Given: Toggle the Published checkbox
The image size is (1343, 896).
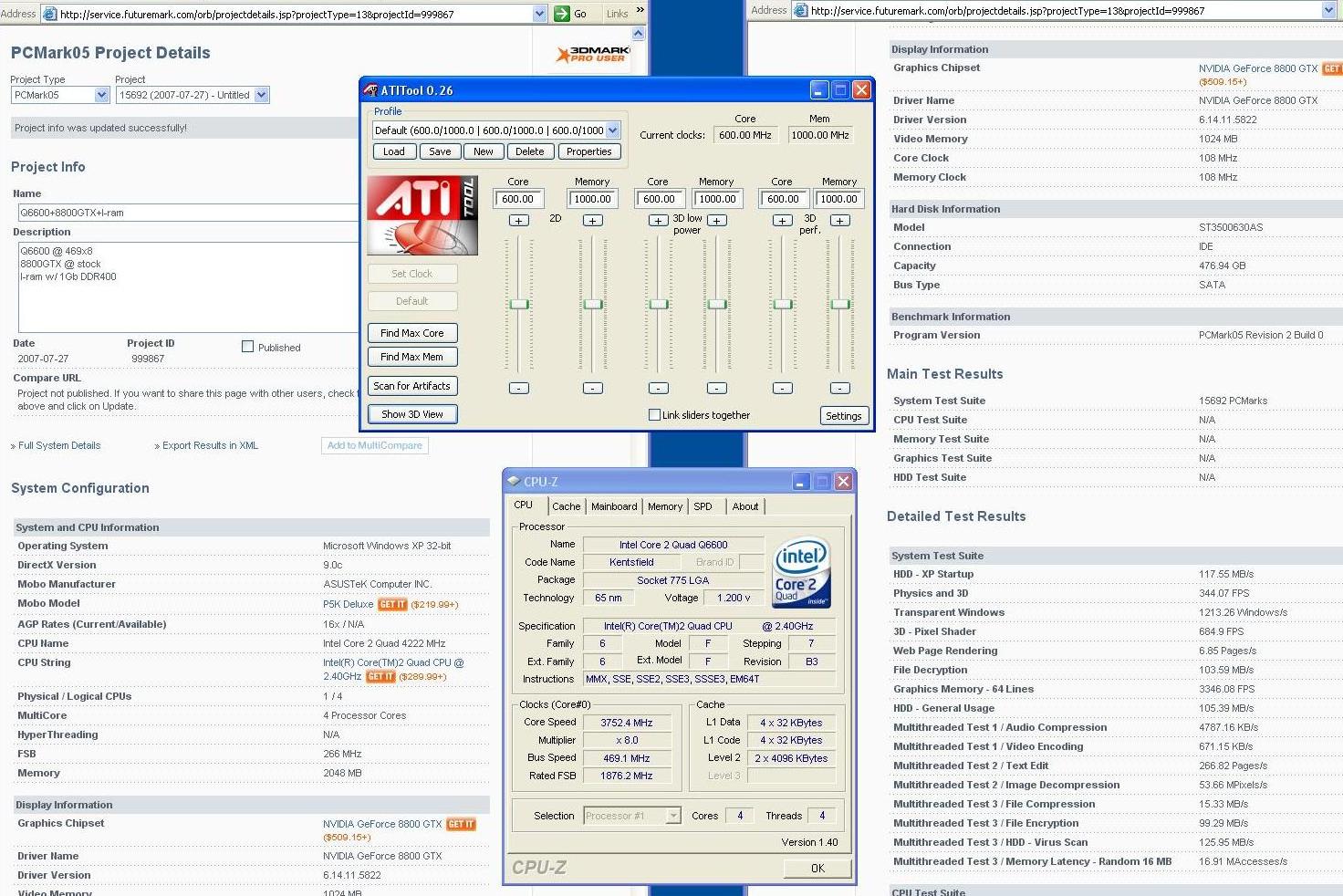Looking at the screenshot, I should 247,347.
